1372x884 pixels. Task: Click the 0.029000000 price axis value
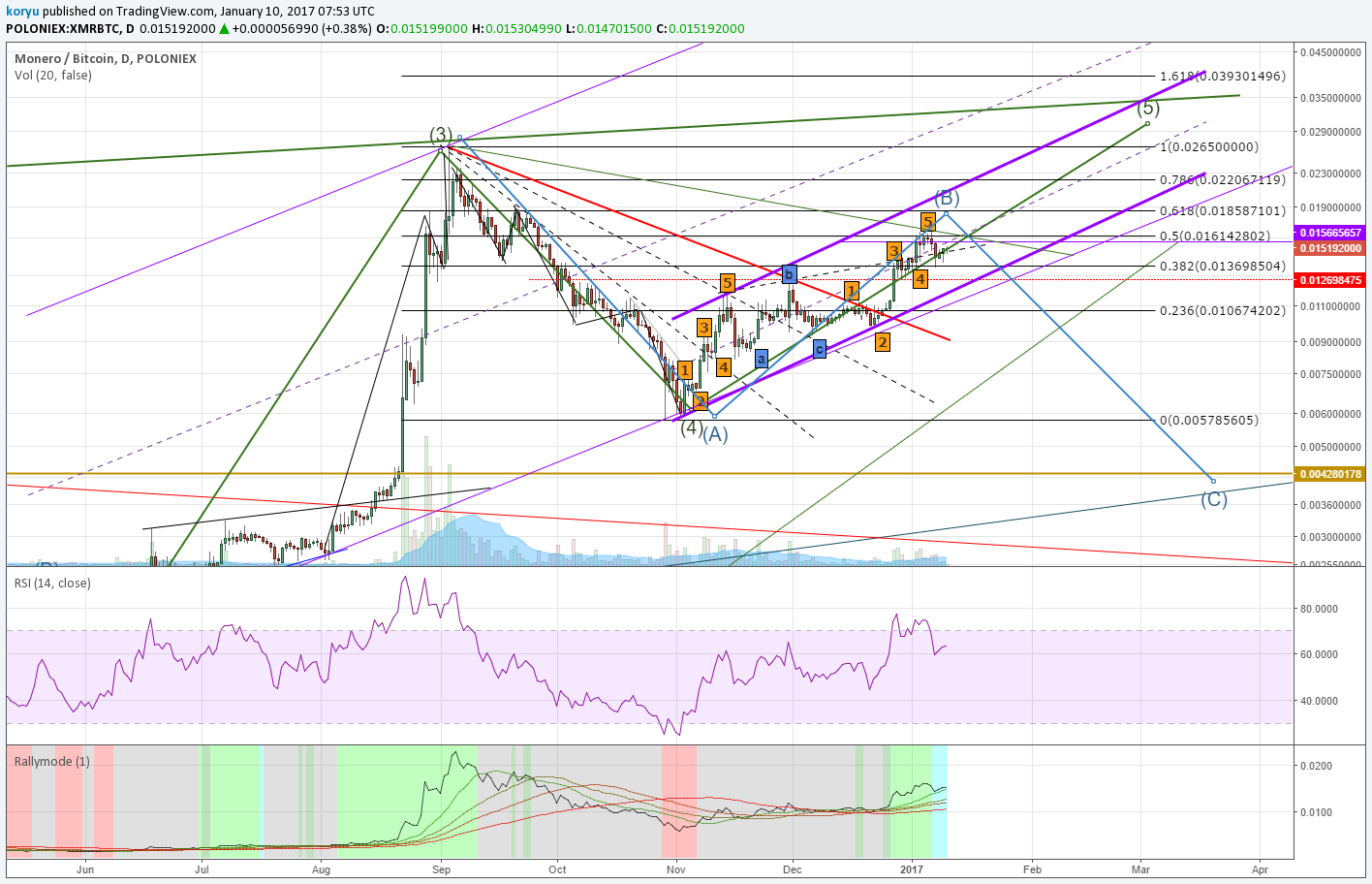1331,132
